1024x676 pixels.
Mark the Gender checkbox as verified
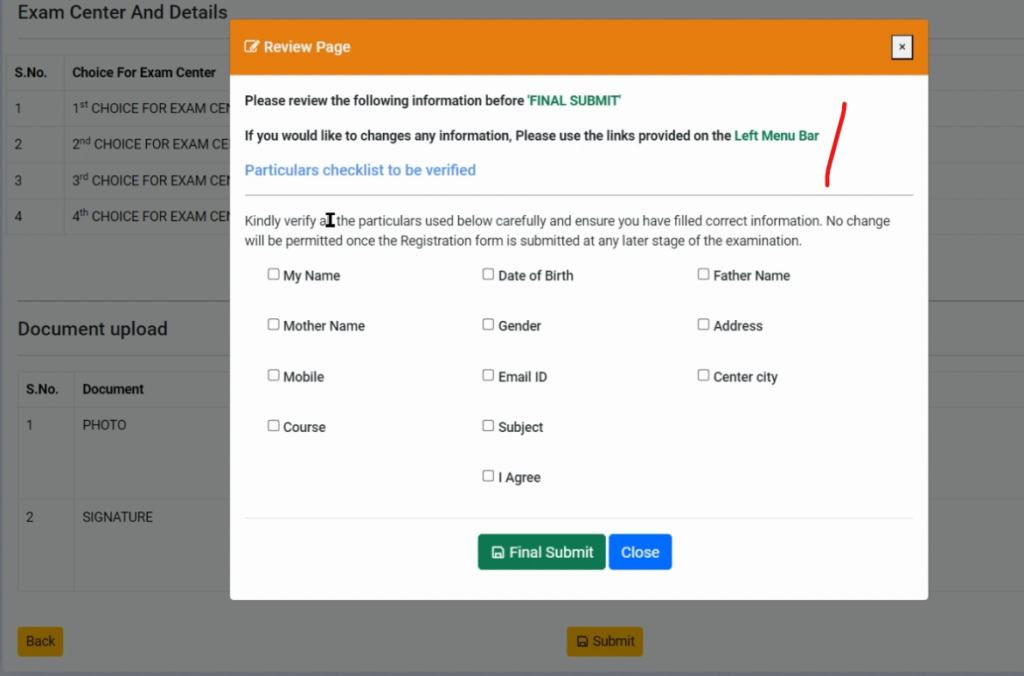point(488,325)
